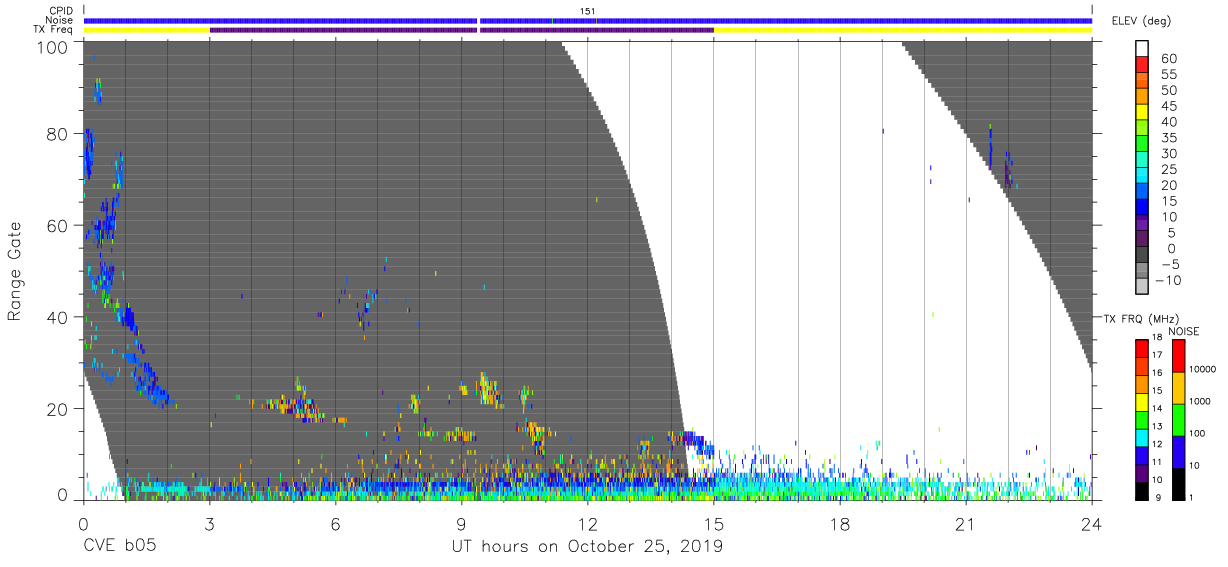Click the "14" label on TX FRQ bar

(1158, 409)
